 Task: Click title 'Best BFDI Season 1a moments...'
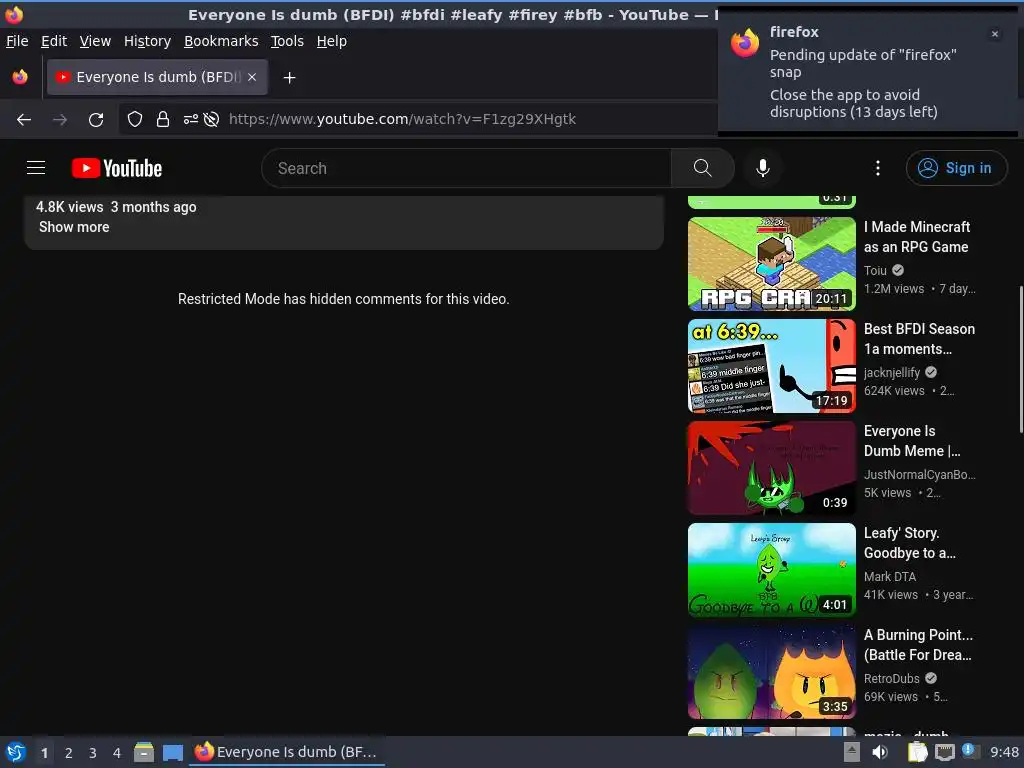(920, 339)
